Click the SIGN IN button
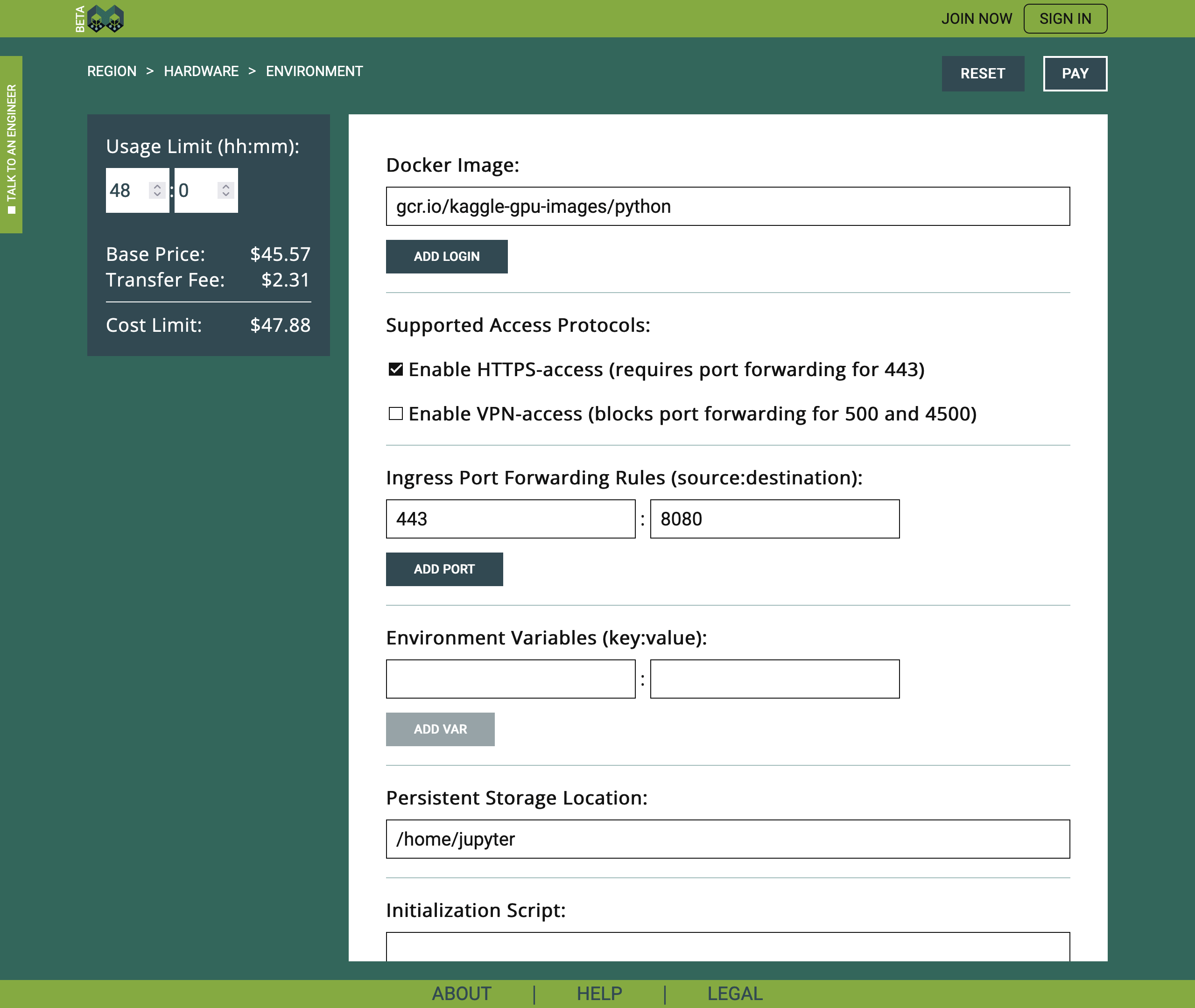The width and height of the screenshot is (1195, 1008). [x=1065, y=19]
